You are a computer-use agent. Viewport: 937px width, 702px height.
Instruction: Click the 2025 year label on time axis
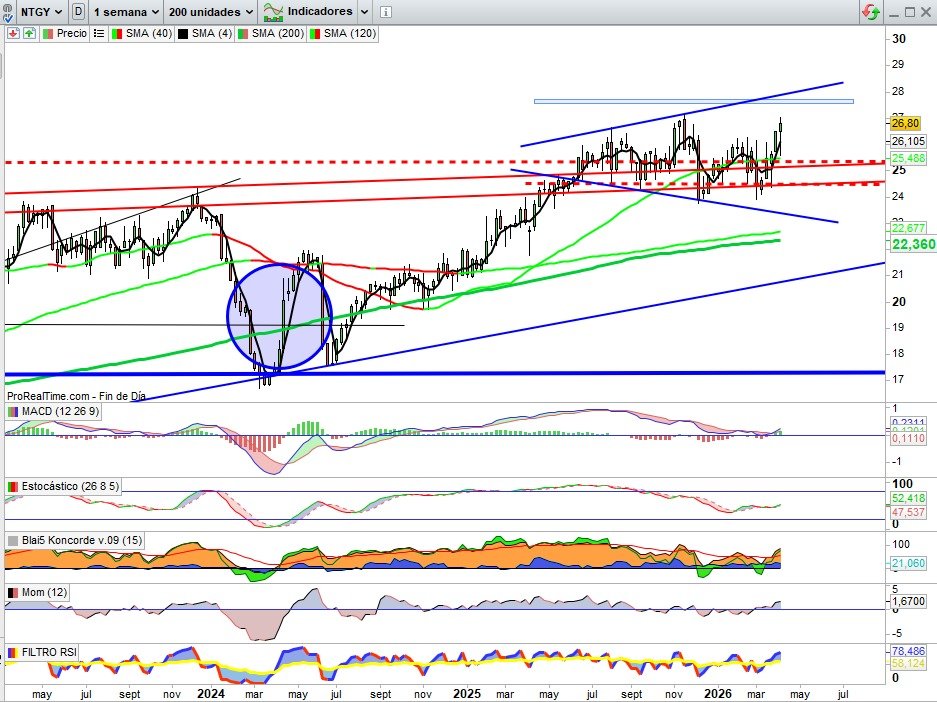(467, 694)
